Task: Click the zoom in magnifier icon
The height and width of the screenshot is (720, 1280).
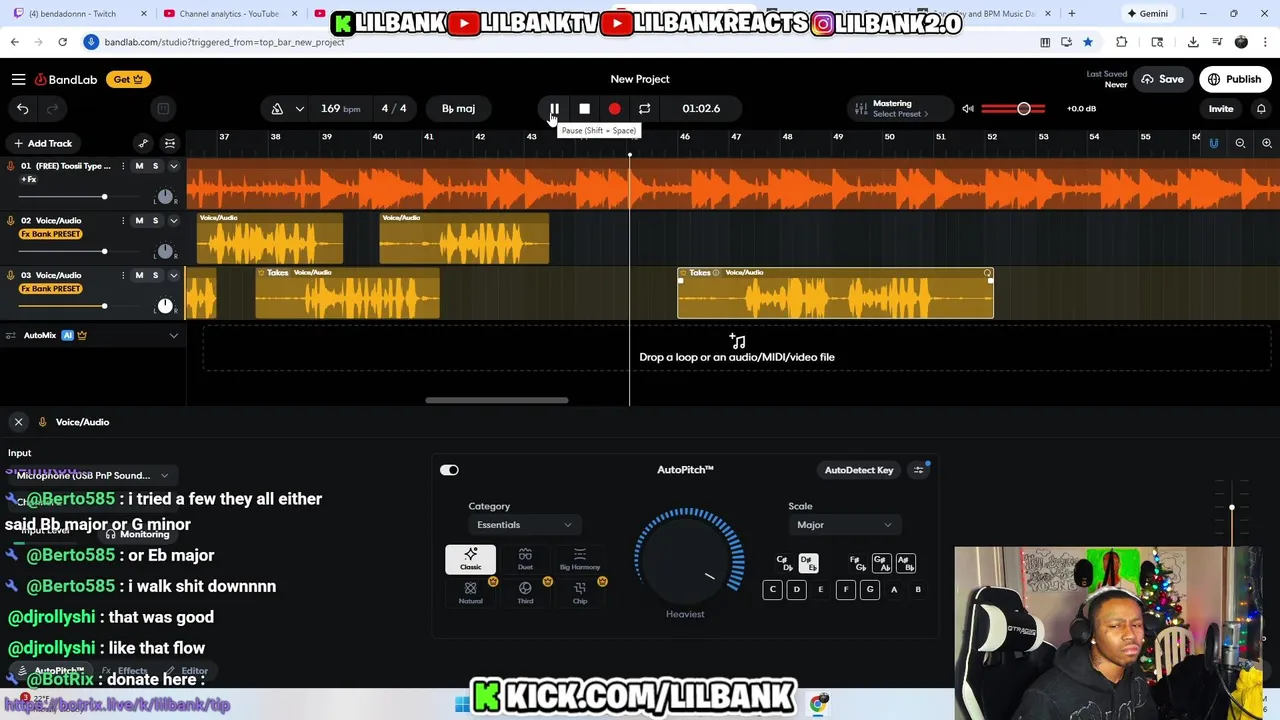Action: [x=1266, y=143]
